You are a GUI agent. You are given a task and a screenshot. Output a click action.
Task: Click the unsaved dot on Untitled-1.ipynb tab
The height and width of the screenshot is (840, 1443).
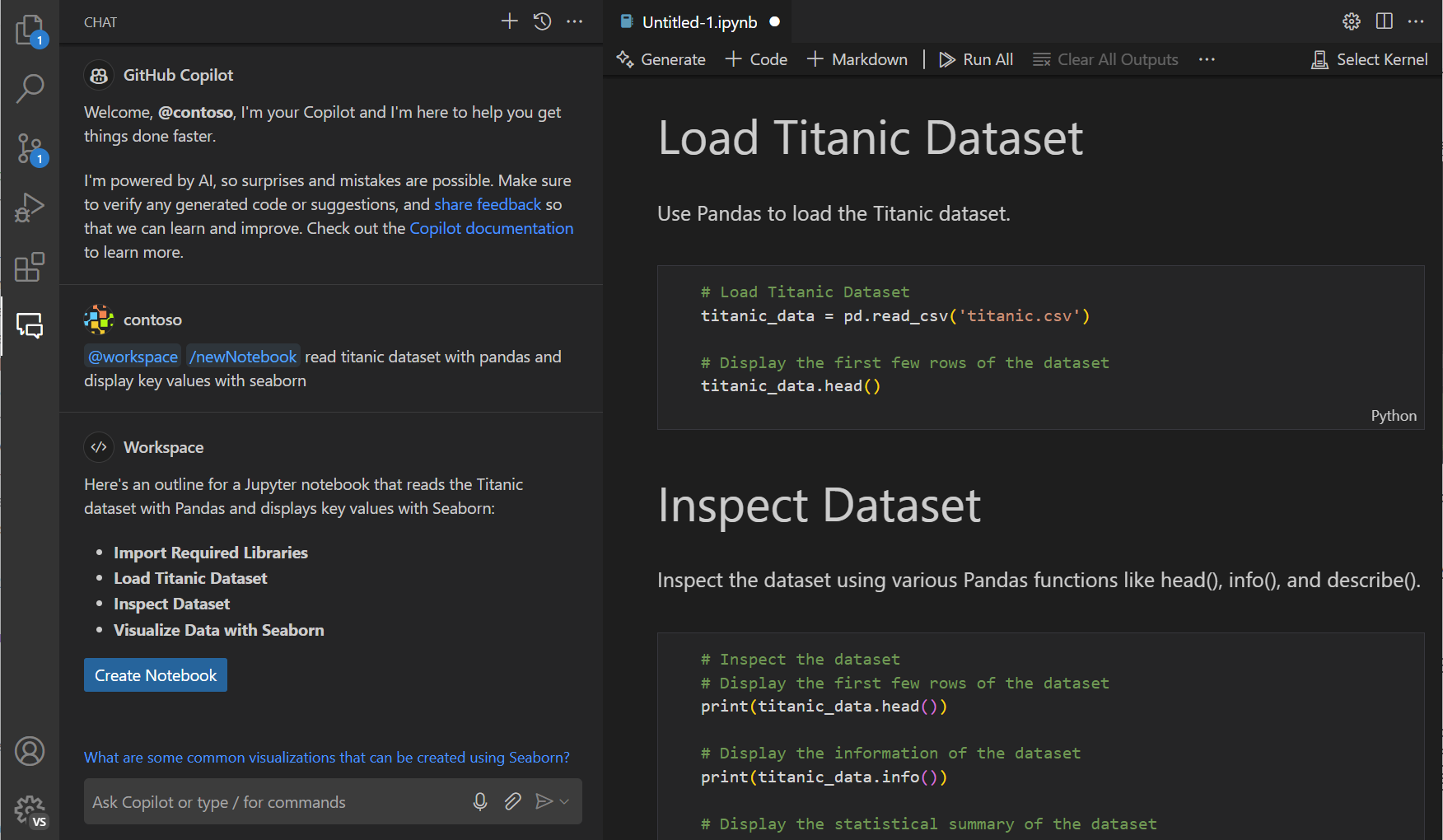tap(774, 22)
